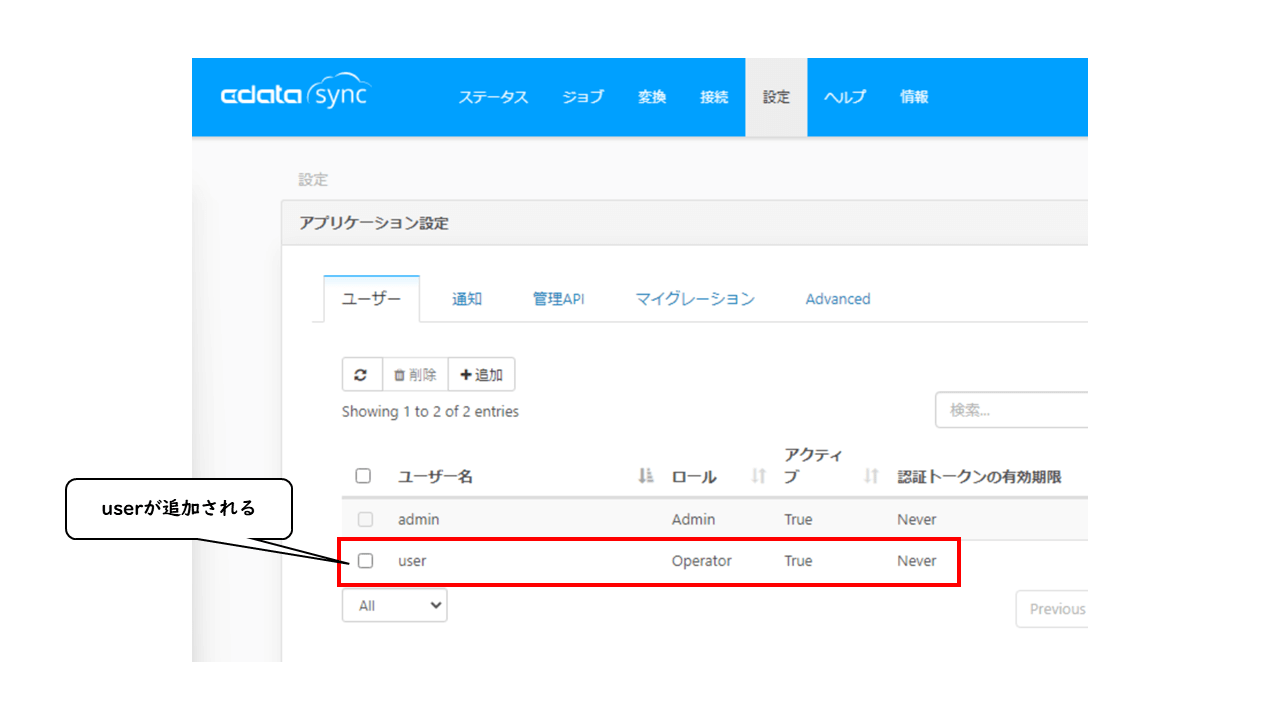This screenshot has height=720, width=1280.
Task: Open the ジョブ menu
Action: 583,97
